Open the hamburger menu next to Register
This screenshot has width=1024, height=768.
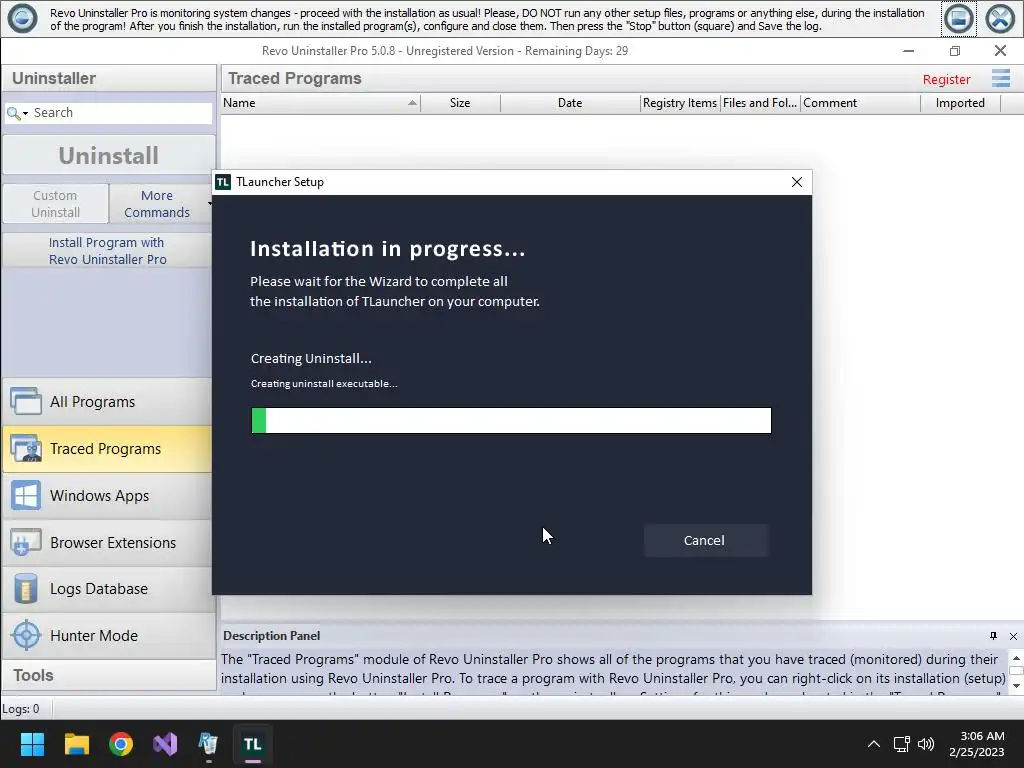(1000, 78)
